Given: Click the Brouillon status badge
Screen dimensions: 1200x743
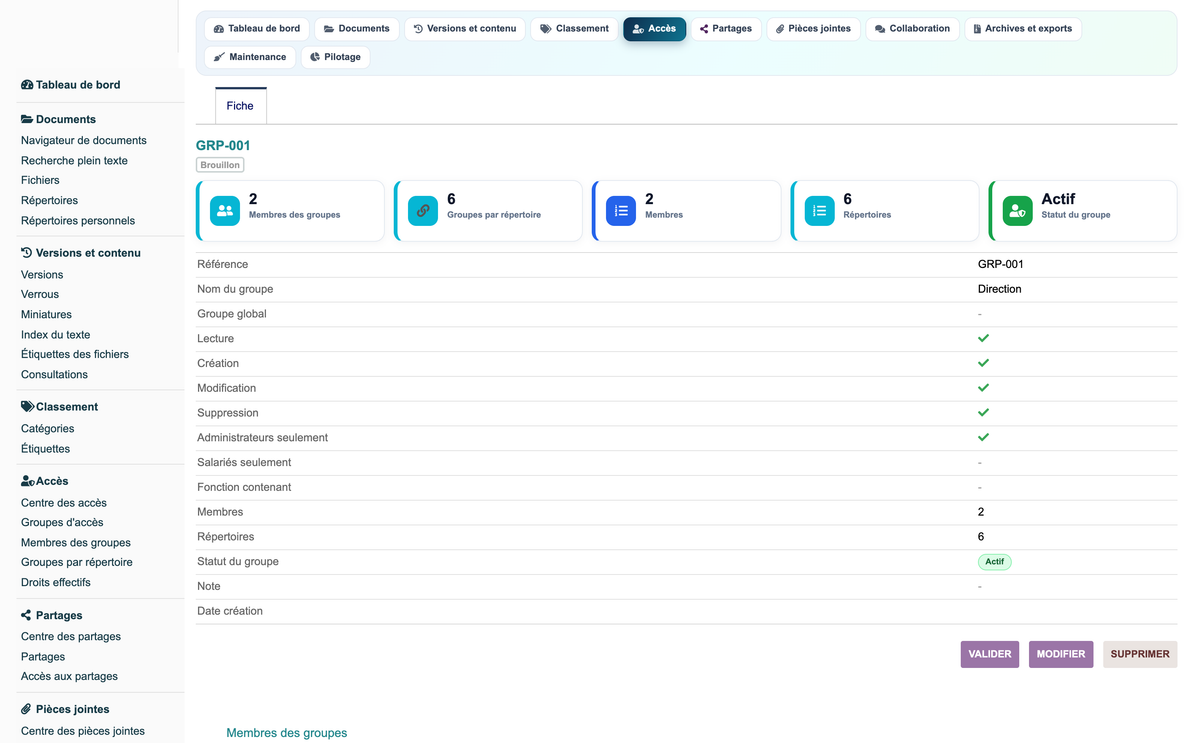Looking at the screenshot, I should point(220,165).
